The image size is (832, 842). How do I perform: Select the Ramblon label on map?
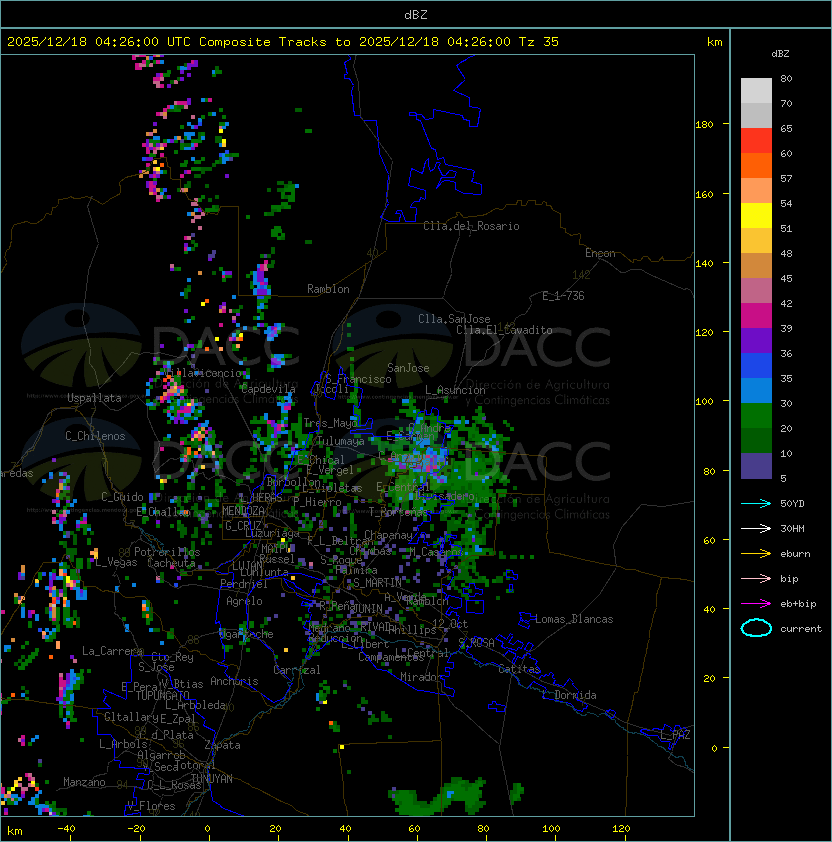328,289
